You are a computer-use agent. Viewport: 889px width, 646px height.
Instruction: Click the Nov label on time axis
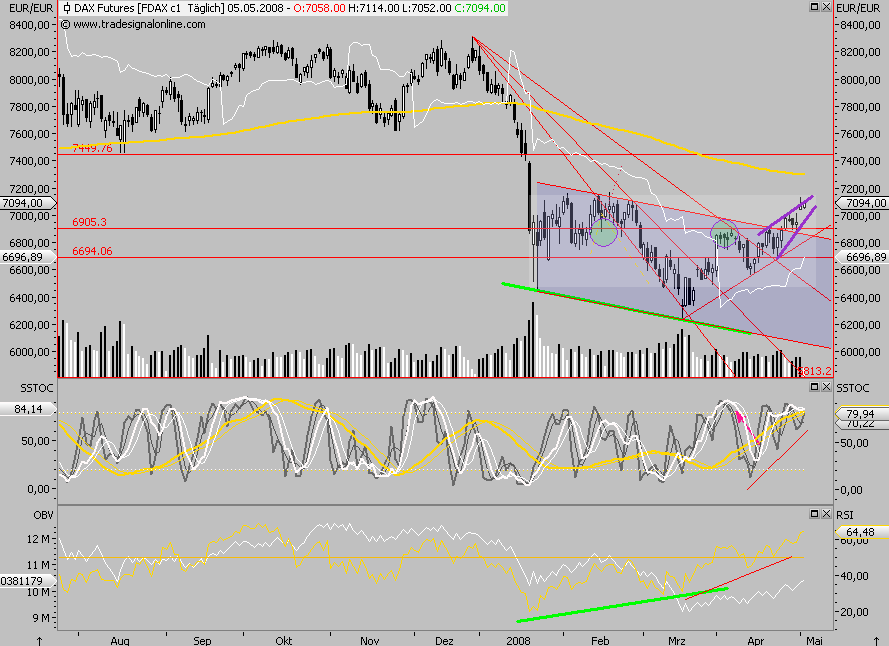coord(369,640)
